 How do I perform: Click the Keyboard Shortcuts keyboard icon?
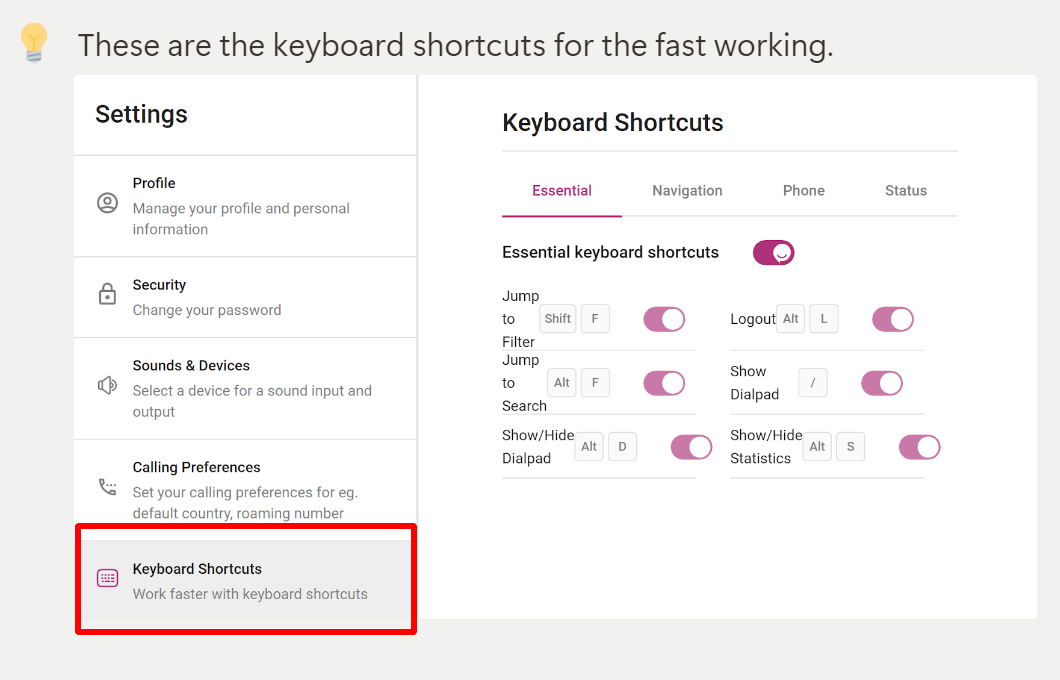(x=107, y=578)
